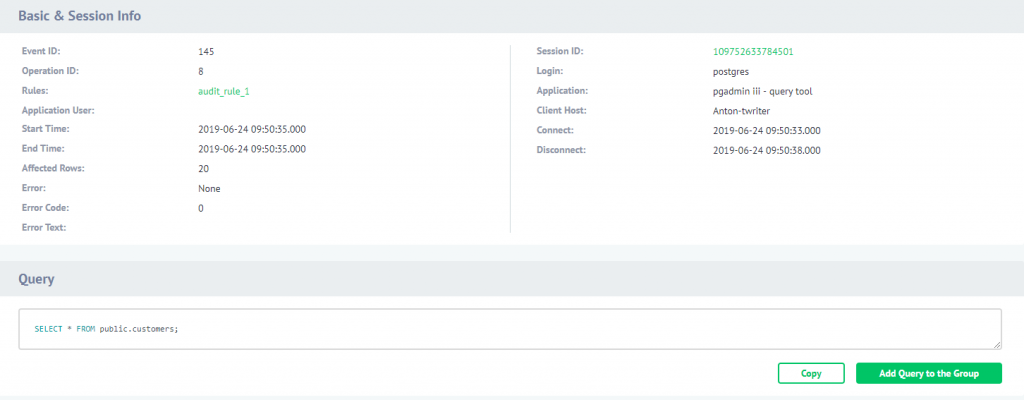This screenshot has width=1024, height=400.
Task: Click the Connect timestamp value
Action: 767,130
